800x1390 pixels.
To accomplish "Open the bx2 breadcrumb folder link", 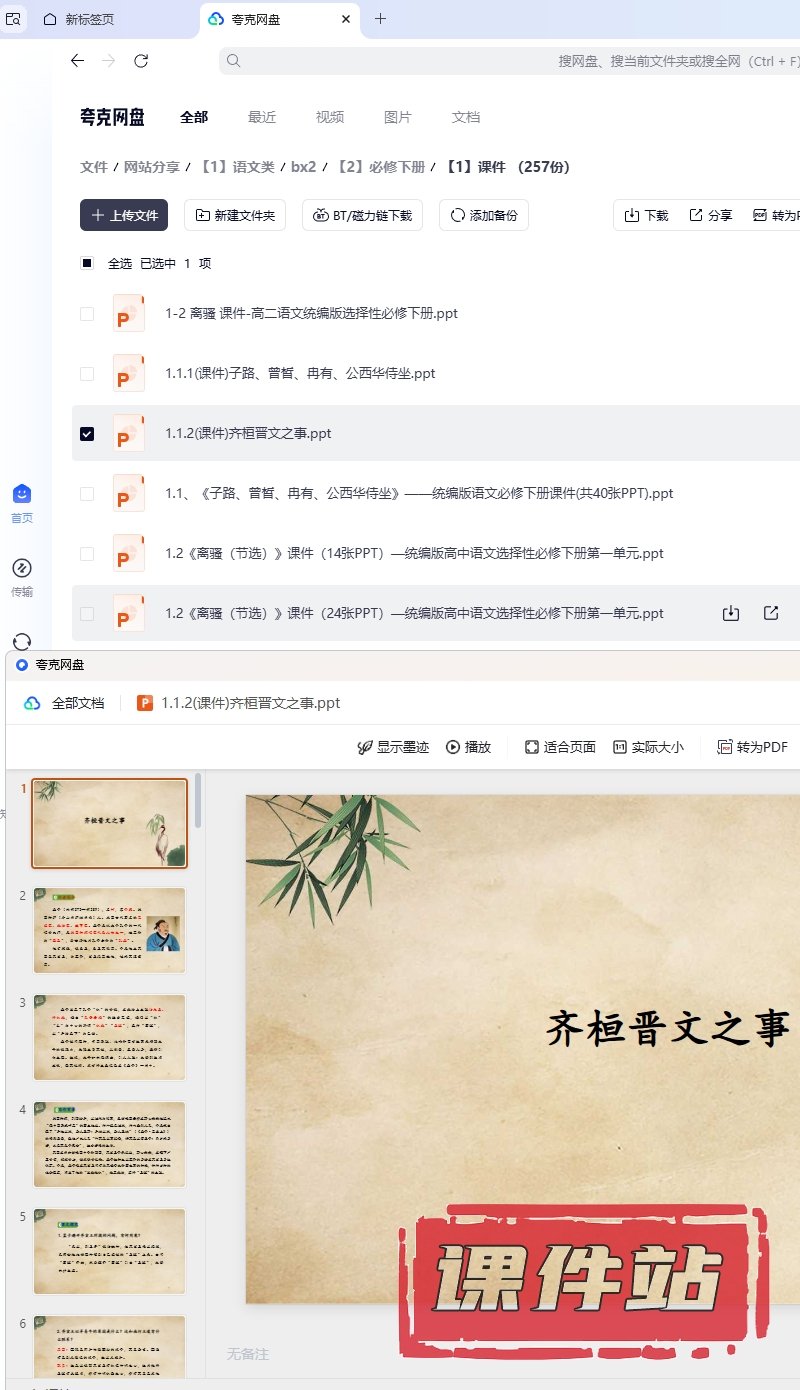I will point(304,167).
